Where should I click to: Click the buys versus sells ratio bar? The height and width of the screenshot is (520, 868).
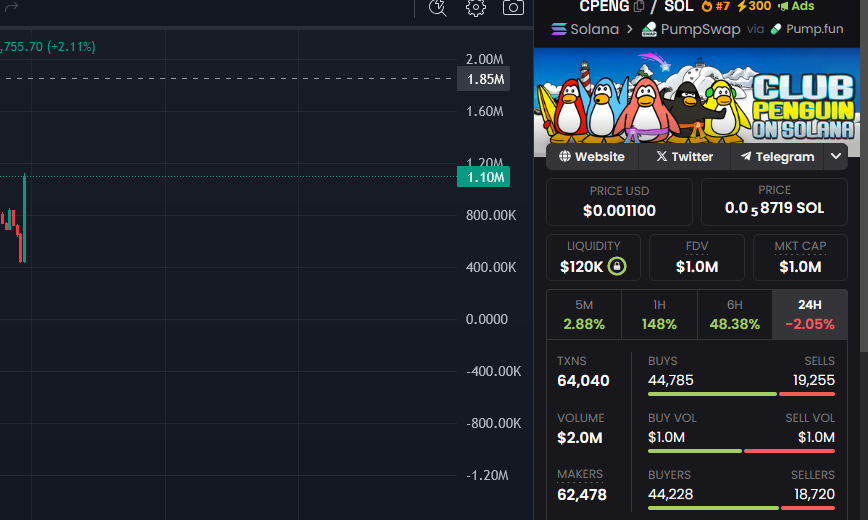point(741,394)
